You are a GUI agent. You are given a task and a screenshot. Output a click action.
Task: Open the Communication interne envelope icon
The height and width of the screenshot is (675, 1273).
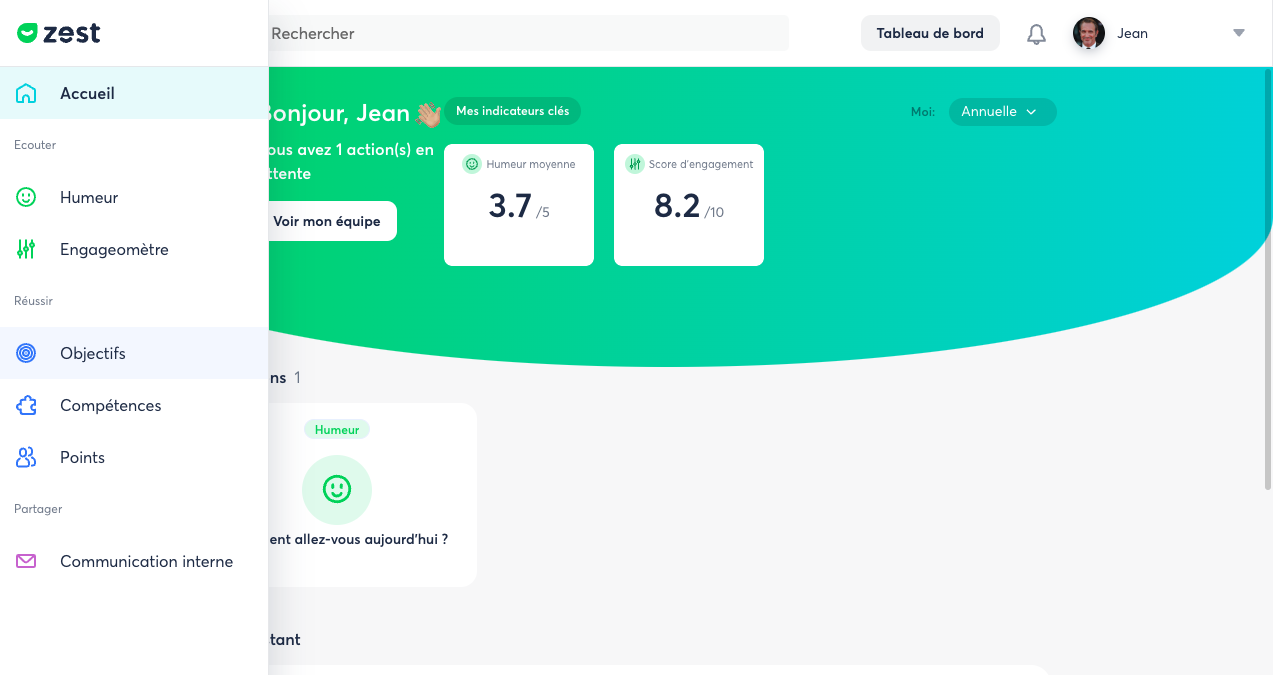click(26, 561)
